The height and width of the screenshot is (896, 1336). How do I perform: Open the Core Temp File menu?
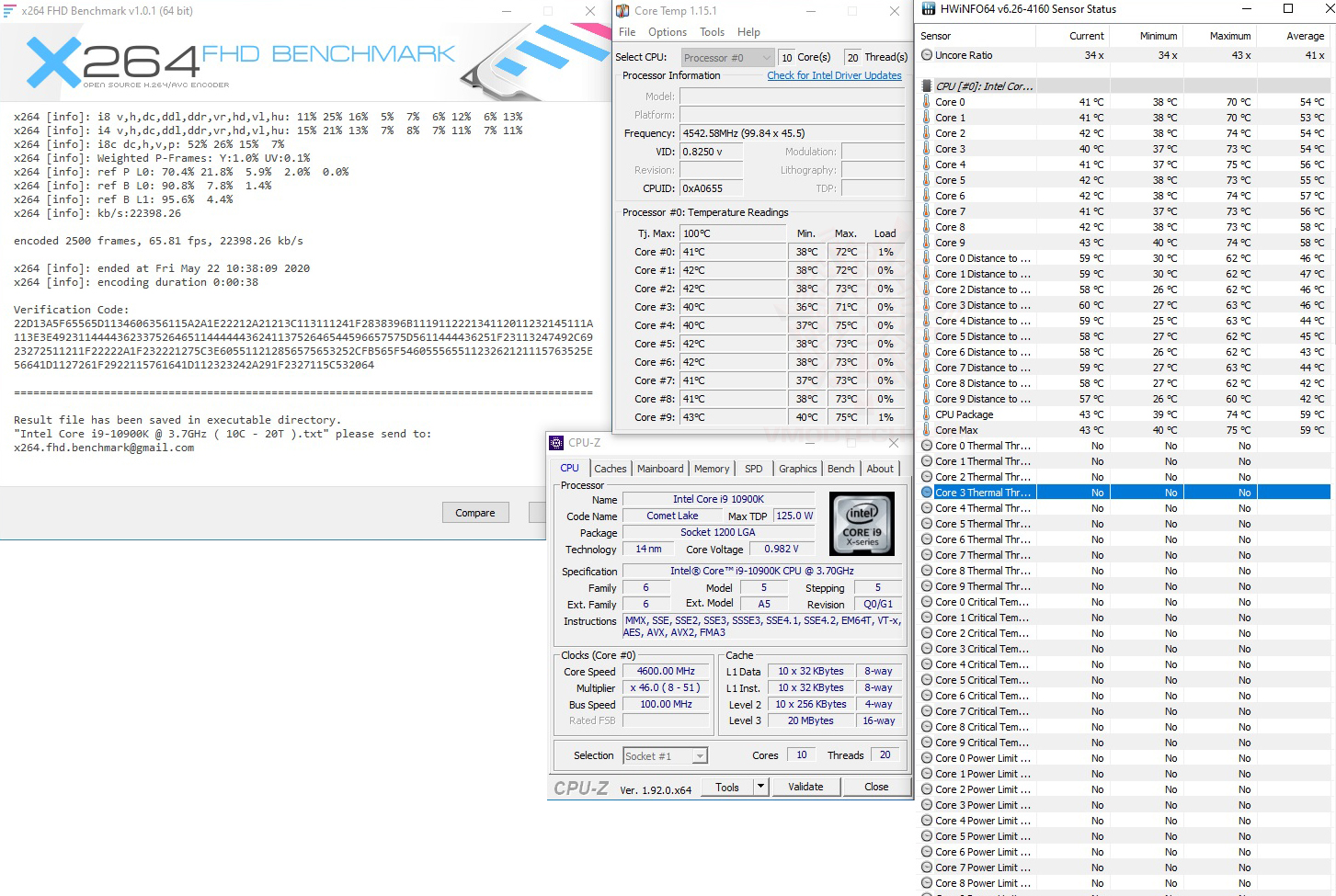click(627, 32)
